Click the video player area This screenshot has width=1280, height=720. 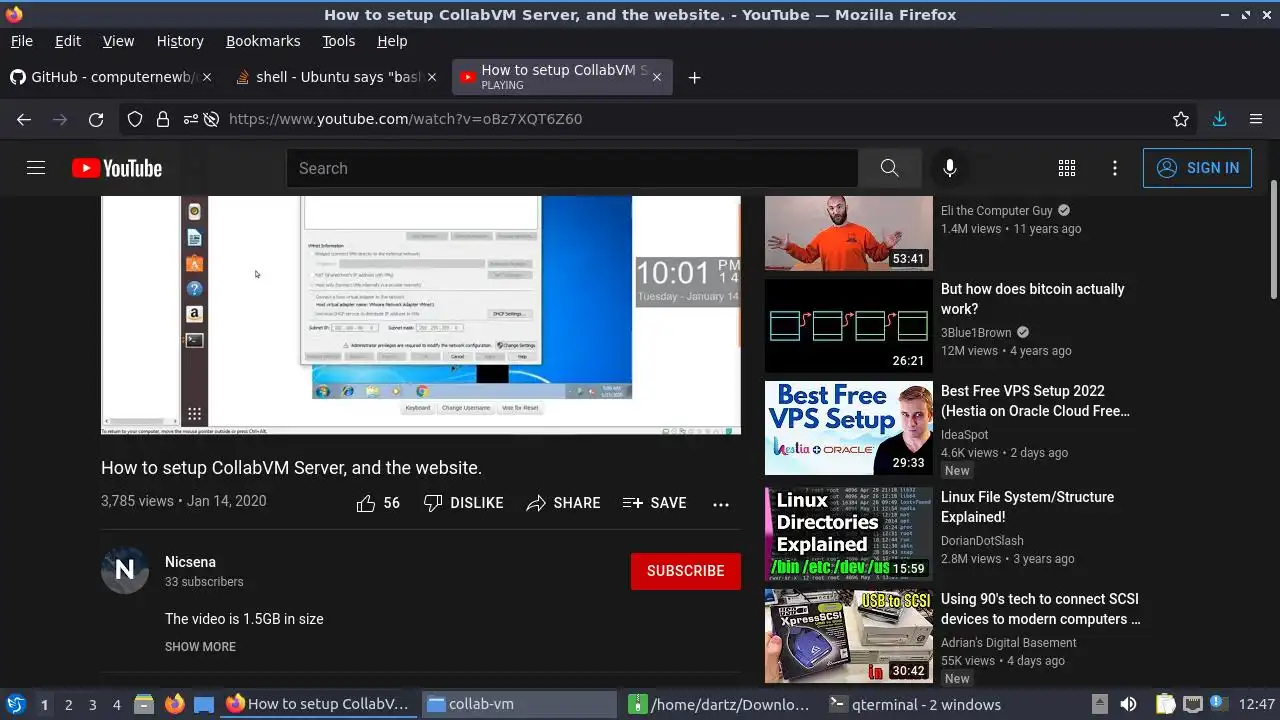click(x=421, y=315)
